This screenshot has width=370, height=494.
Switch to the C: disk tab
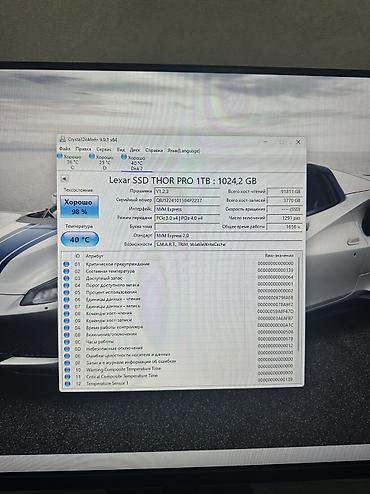click(70, 162)
